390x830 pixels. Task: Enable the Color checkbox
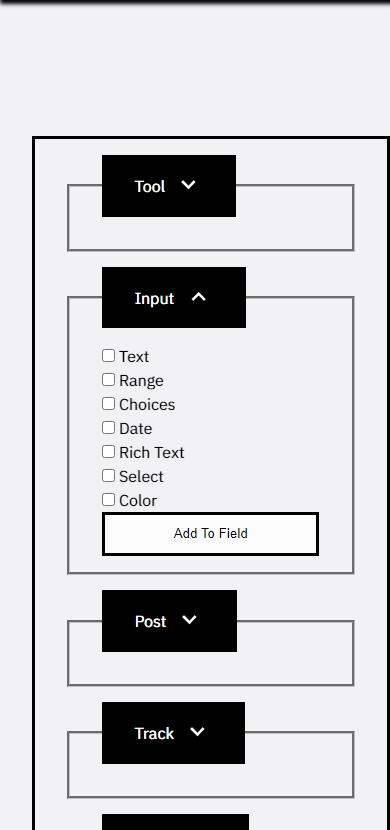point(108,499)
